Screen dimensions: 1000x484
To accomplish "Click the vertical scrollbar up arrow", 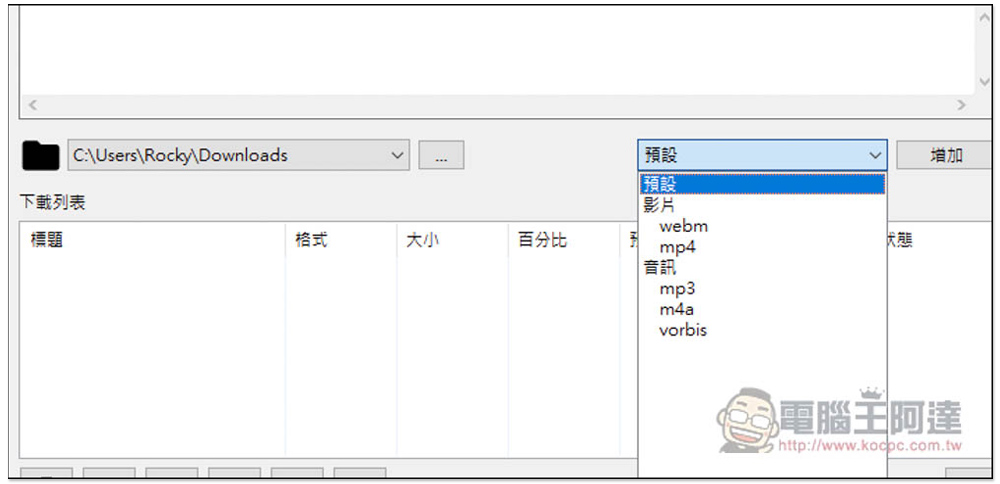I will (x=984, y=18).
